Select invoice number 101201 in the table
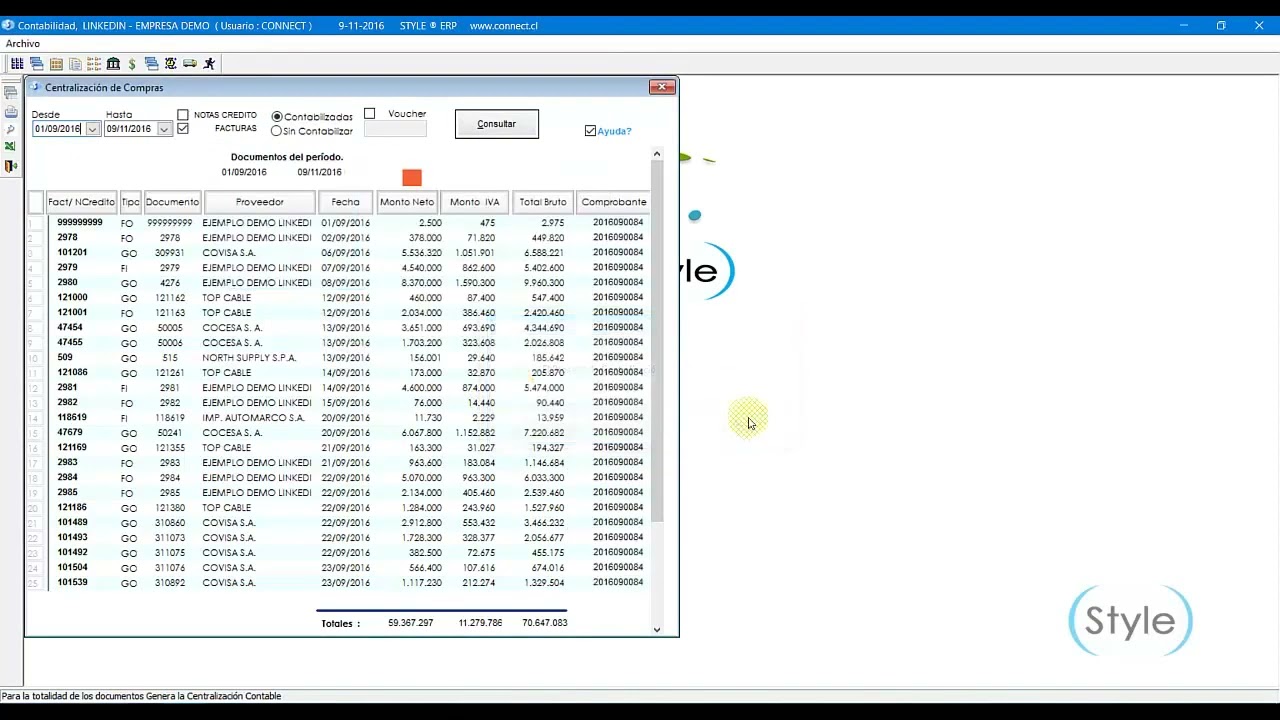Viewport: 1280px width, 720px height. (72, 253)
